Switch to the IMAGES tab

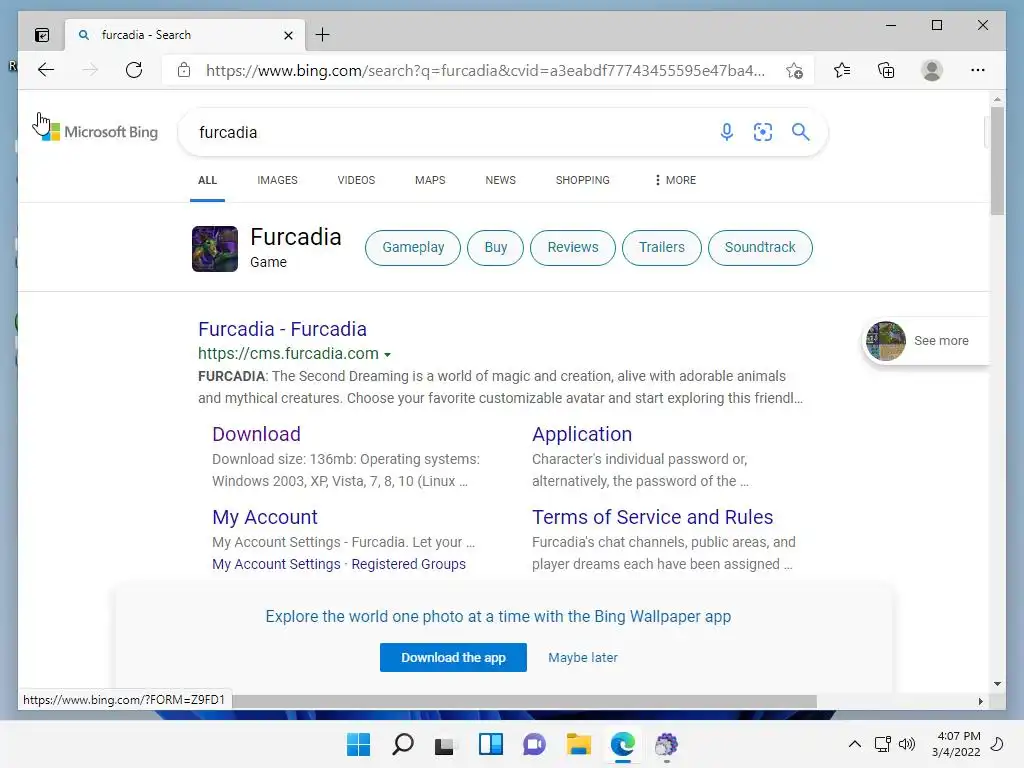pos(277,180)
